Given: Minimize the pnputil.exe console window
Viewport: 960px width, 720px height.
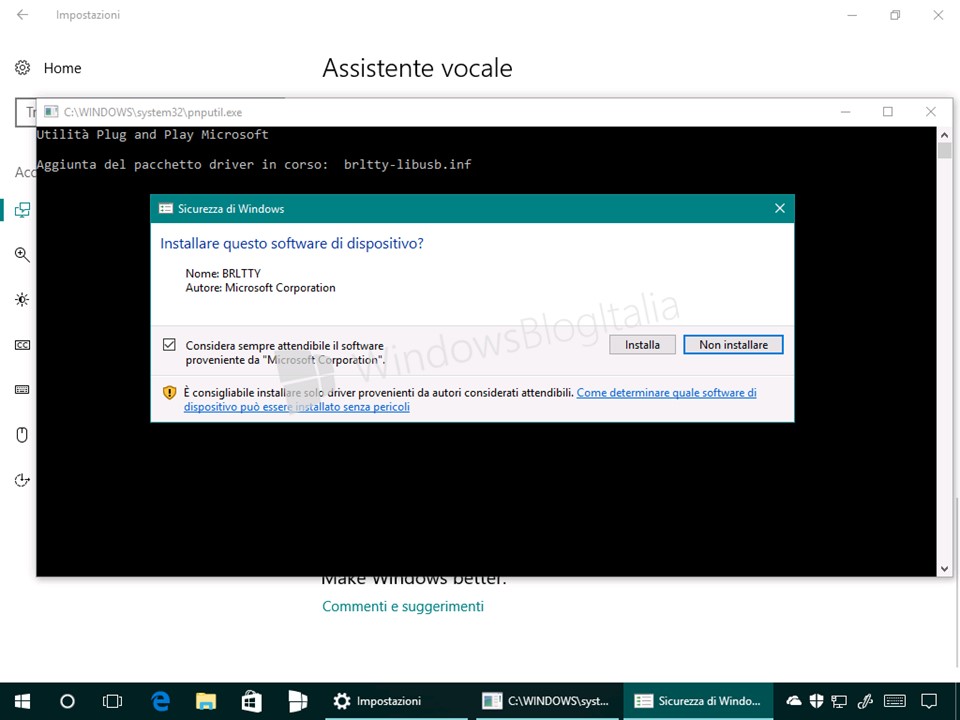Looking at the screenshot, I should pos(846,111).
